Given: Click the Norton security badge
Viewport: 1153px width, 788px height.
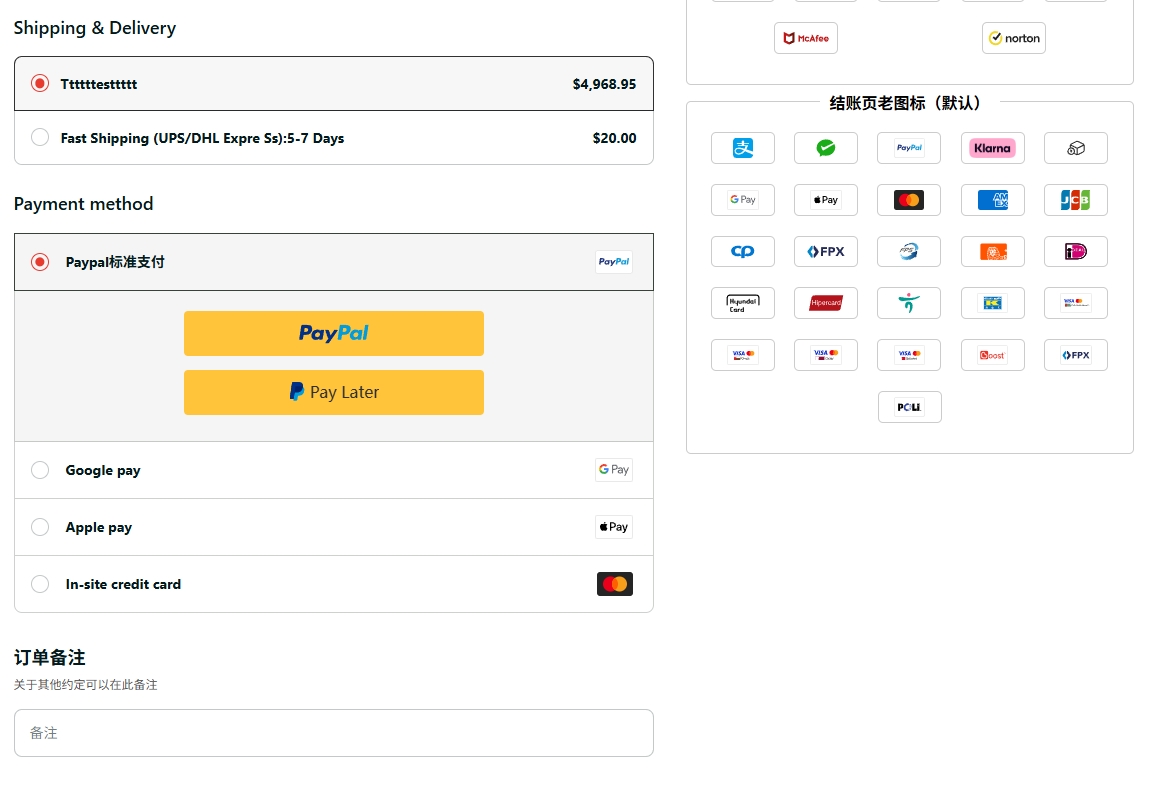Looking at the screenshot, I should click(1013, 38).
